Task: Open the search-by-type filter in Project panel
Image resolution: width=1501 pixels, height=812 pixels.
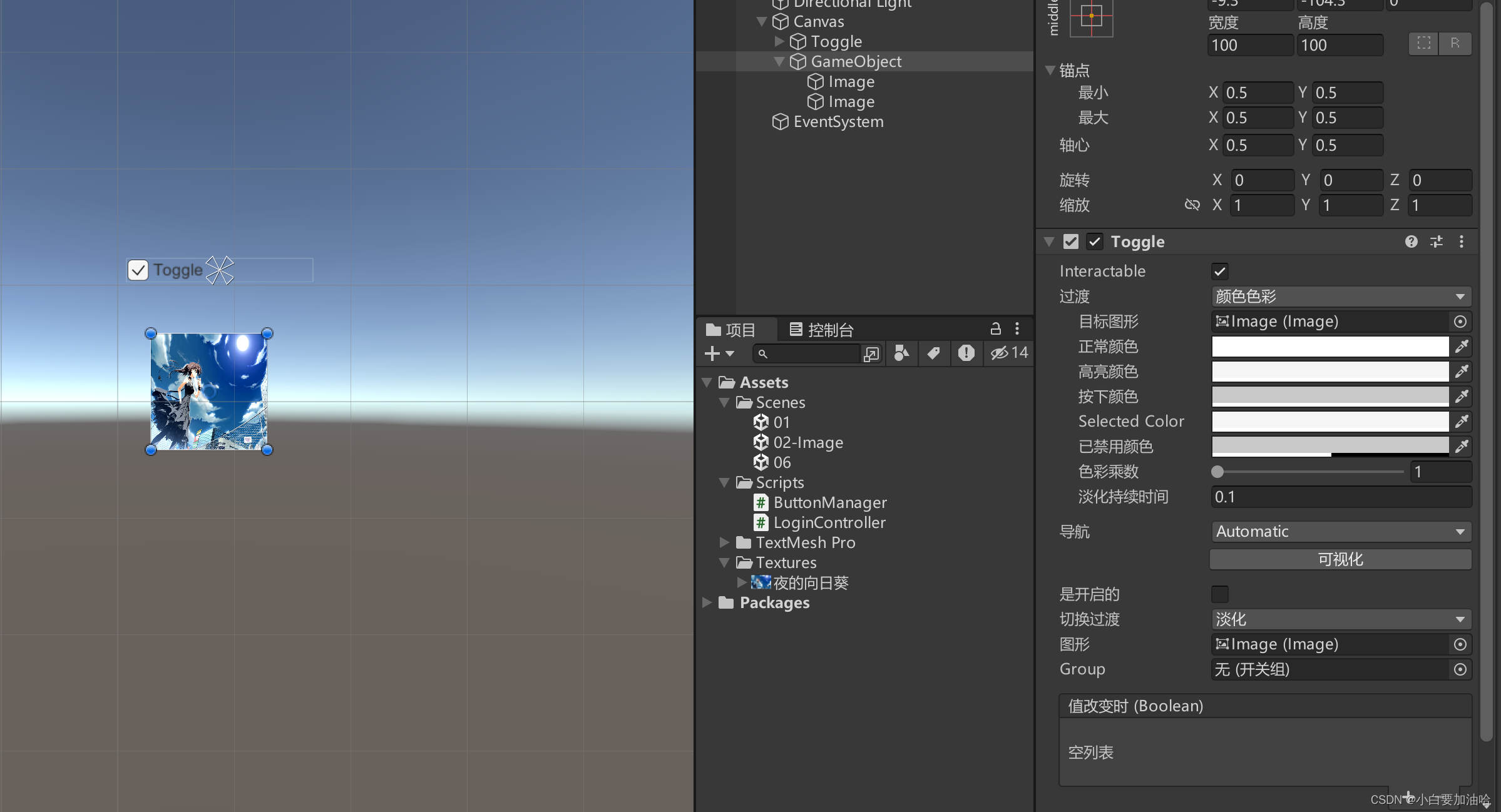Action: 901,353
